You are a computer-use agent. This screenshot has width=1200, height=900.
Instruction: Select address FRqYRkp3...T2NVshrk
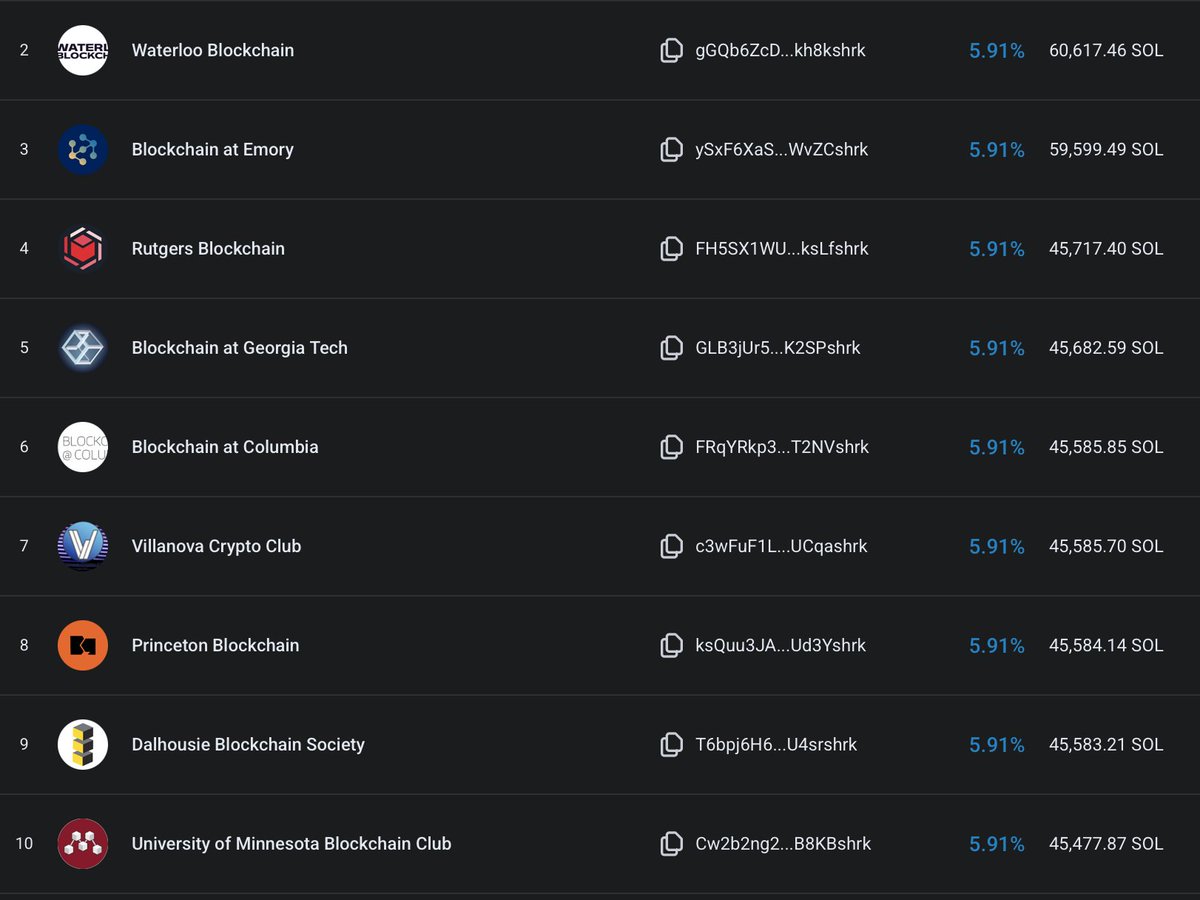click(x=782, y=447)
